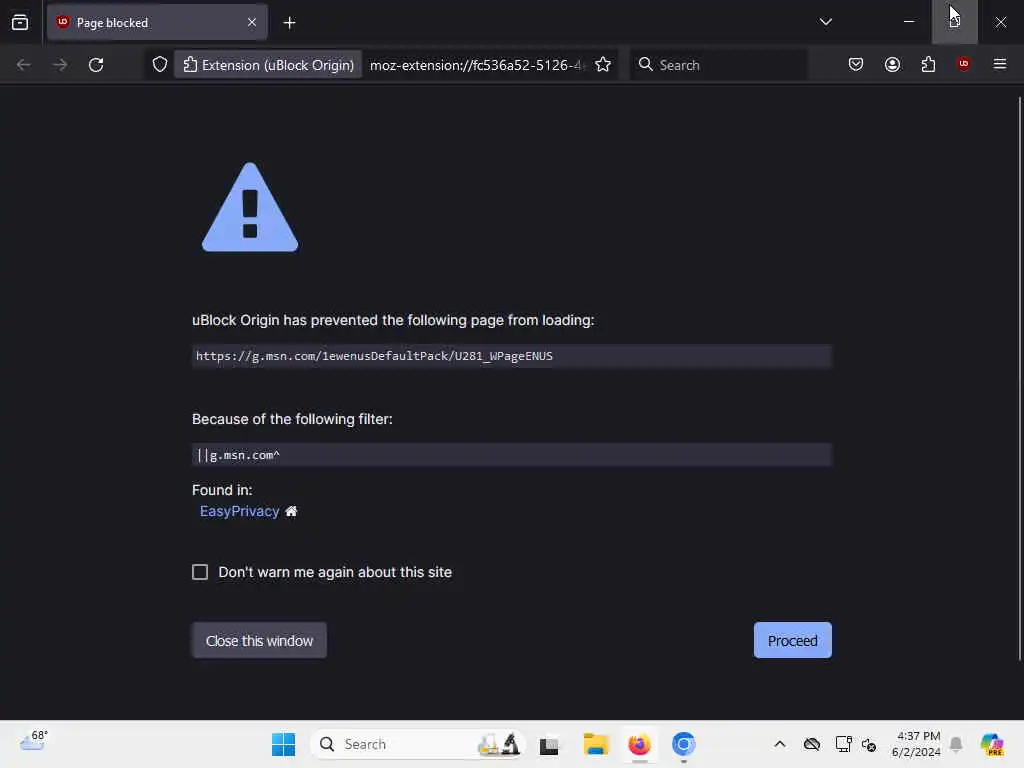Click Close this window button
The width and height of the screenshot is (1024, 768).
[x=259, y=641]
